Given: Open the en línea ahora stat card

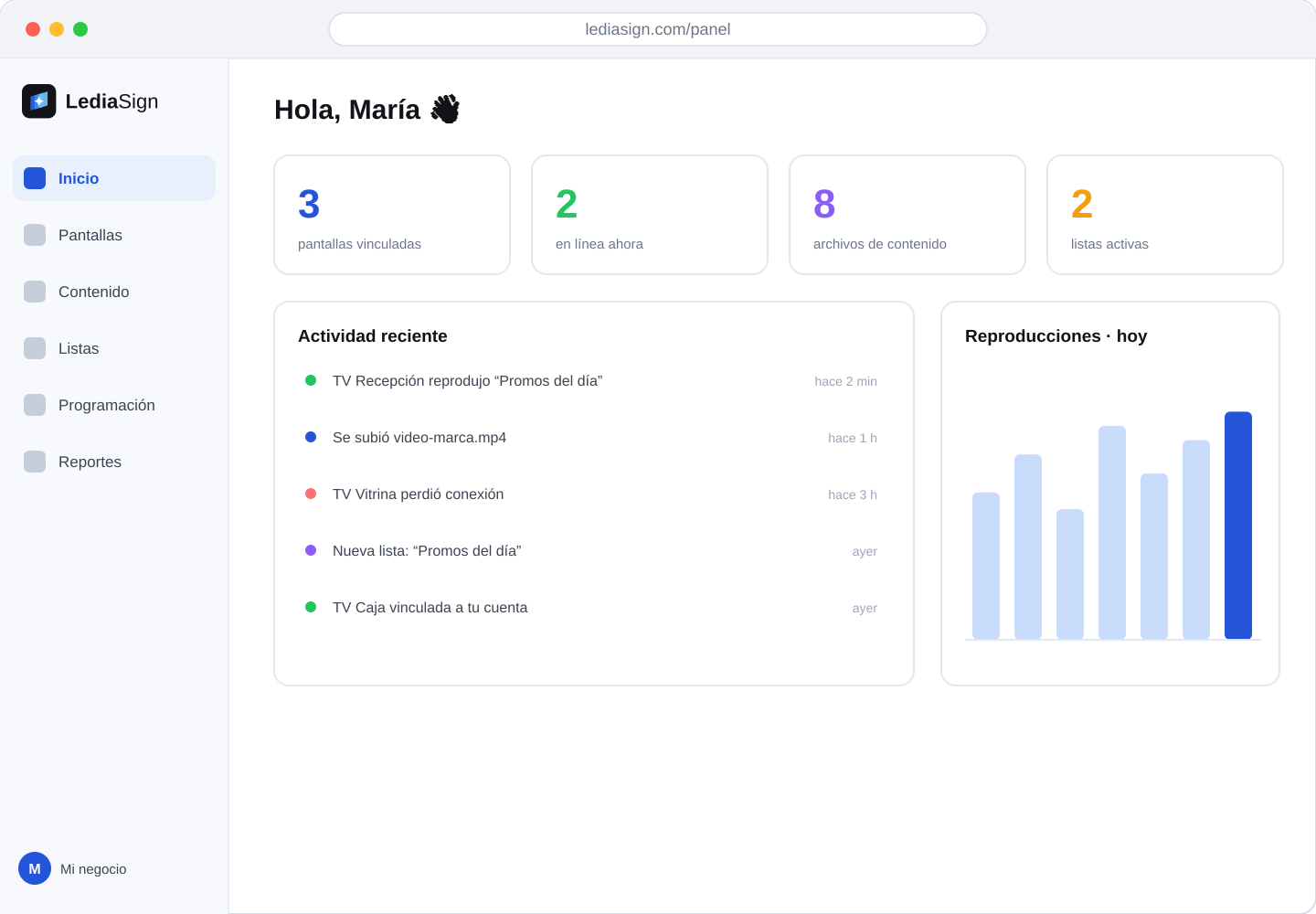Looking at the screenshot, I should pyautogui.click(x=650, y=215).
